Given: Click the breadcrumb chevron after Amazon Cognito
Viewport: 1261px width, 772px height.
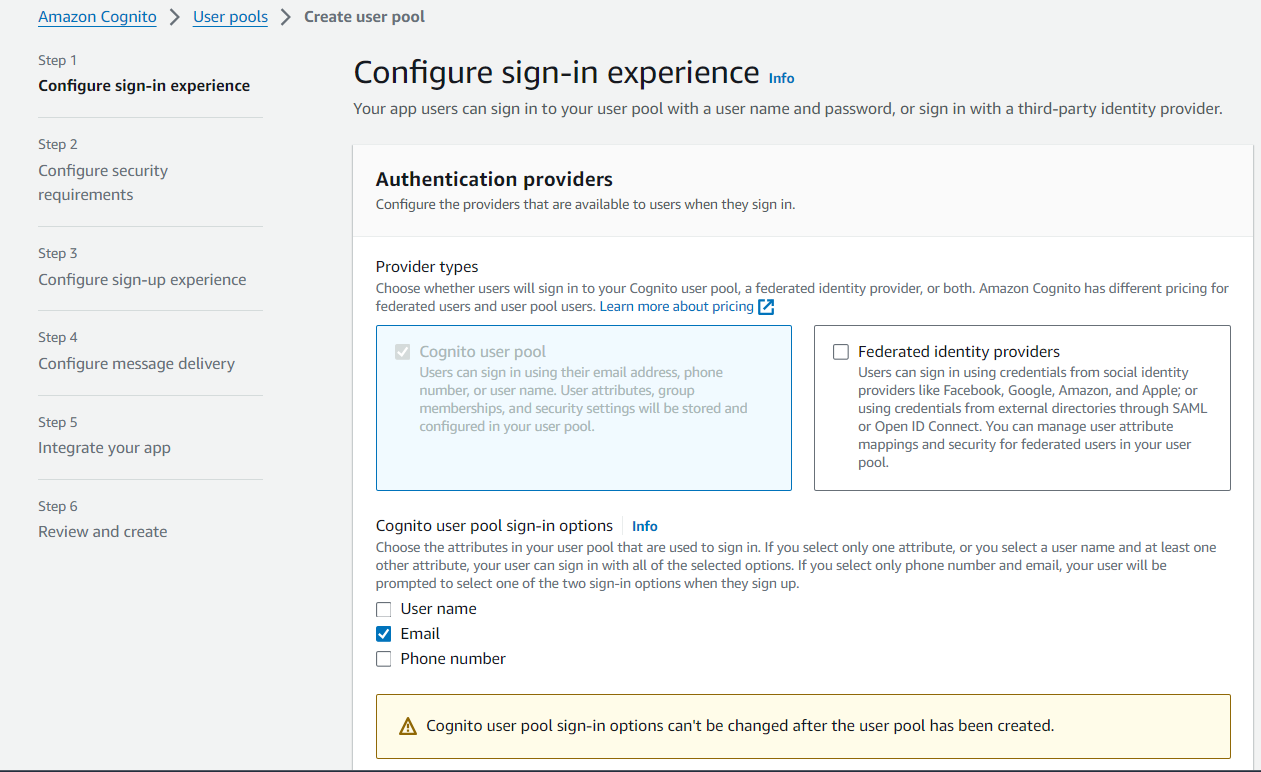Looking at the screenshot, I should (x=175, y=17).
